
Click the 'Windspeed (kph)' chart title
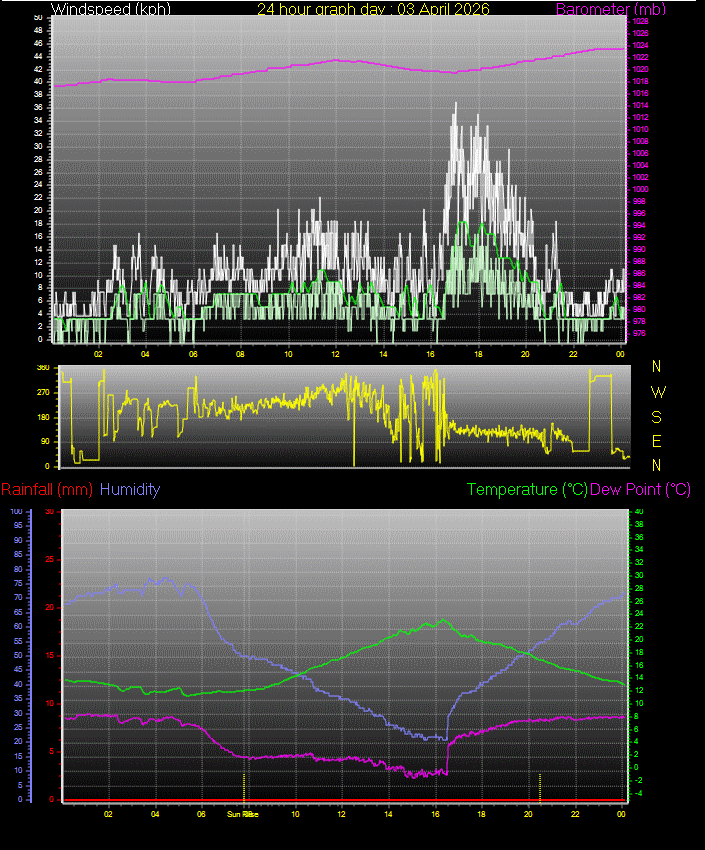point(111,9)
